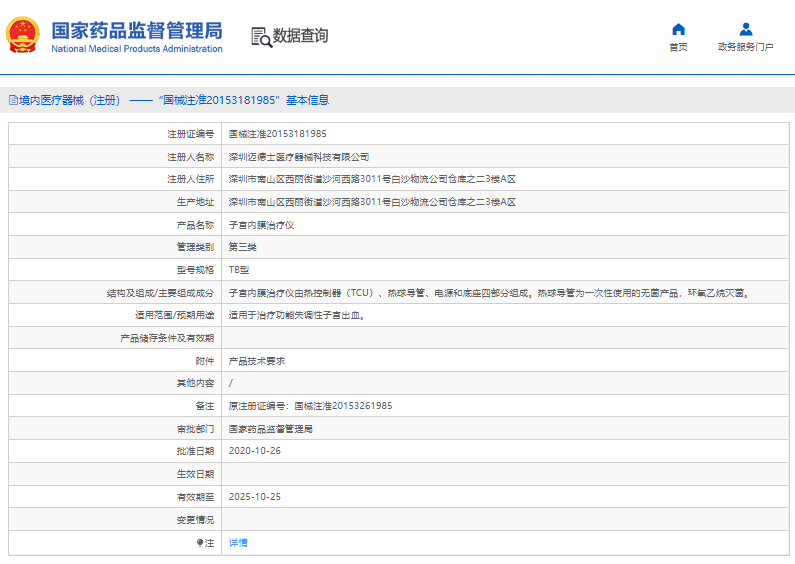Select product name 子宫内膜治疗仪
The height and width of the screenshot is (564, 795).
point(261,225)
